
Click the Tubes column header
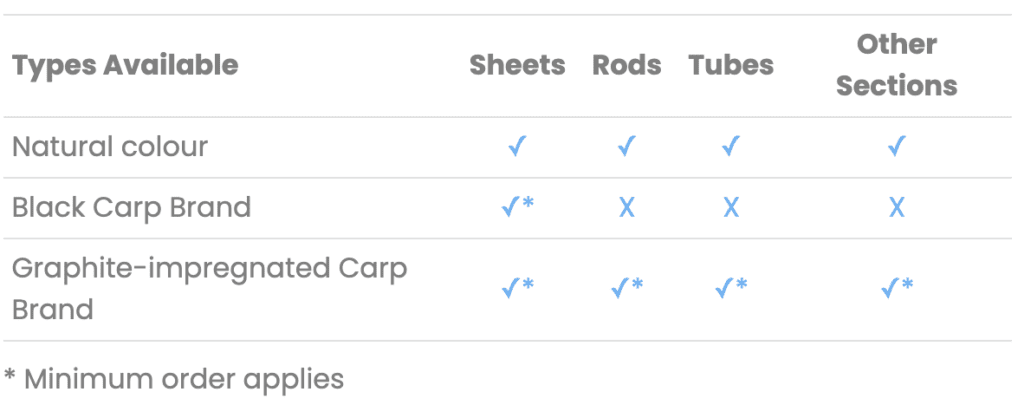coord(731,66)
